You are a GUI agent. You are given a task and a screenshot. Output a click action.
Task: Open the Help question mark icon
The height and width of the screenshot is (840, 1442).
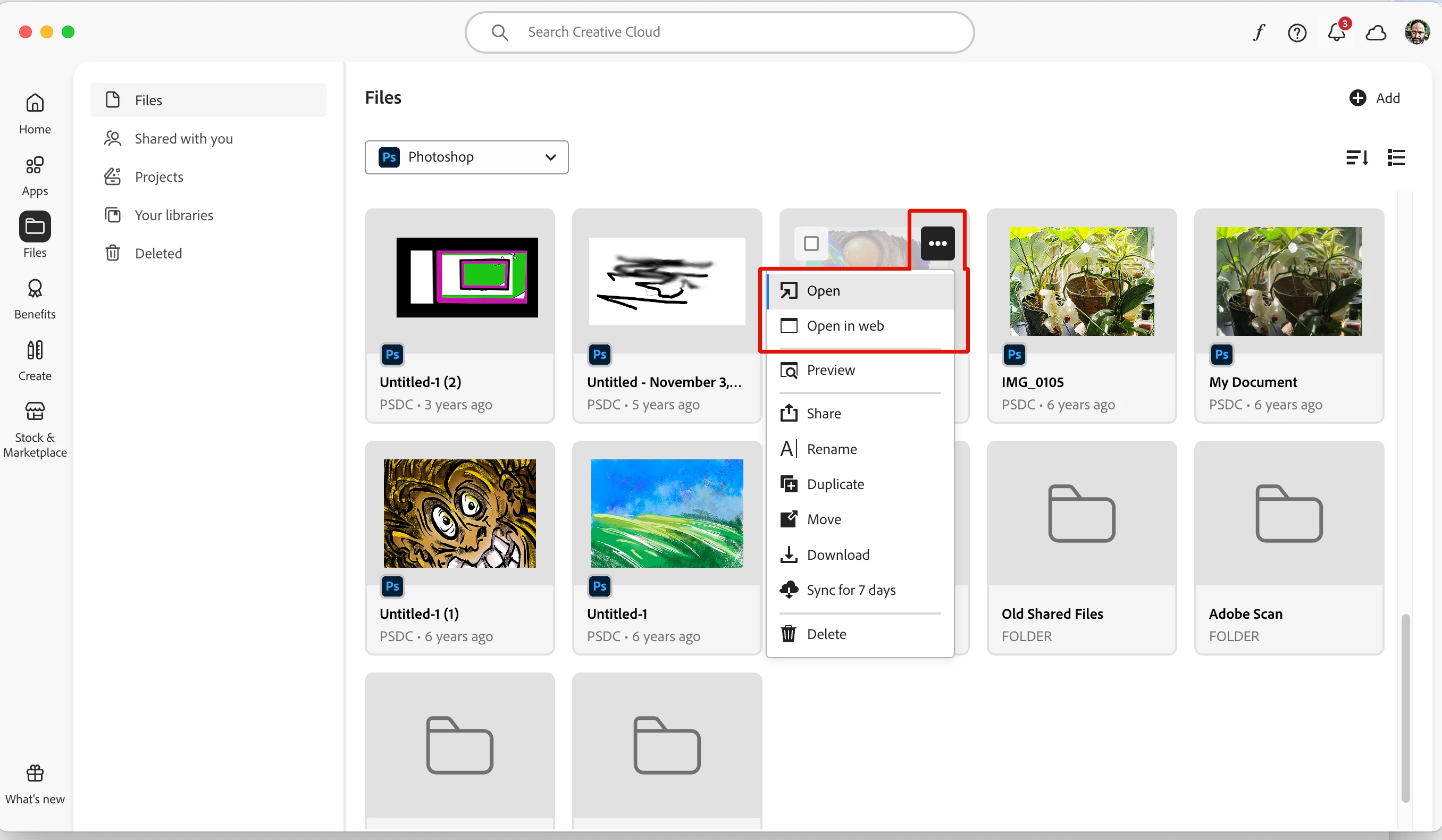1297,32
